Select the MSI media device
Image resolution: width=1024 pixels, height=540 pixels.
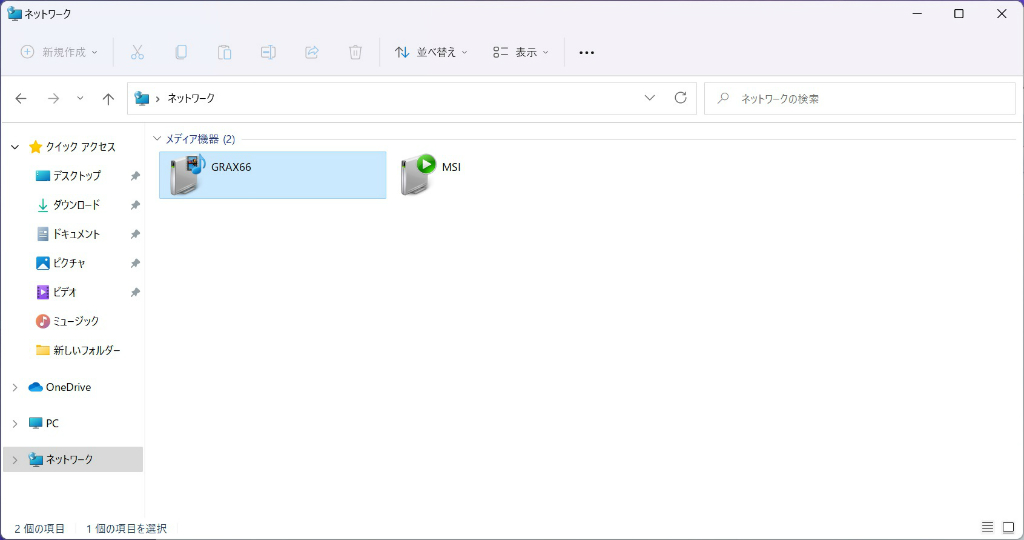click(432, 174)
